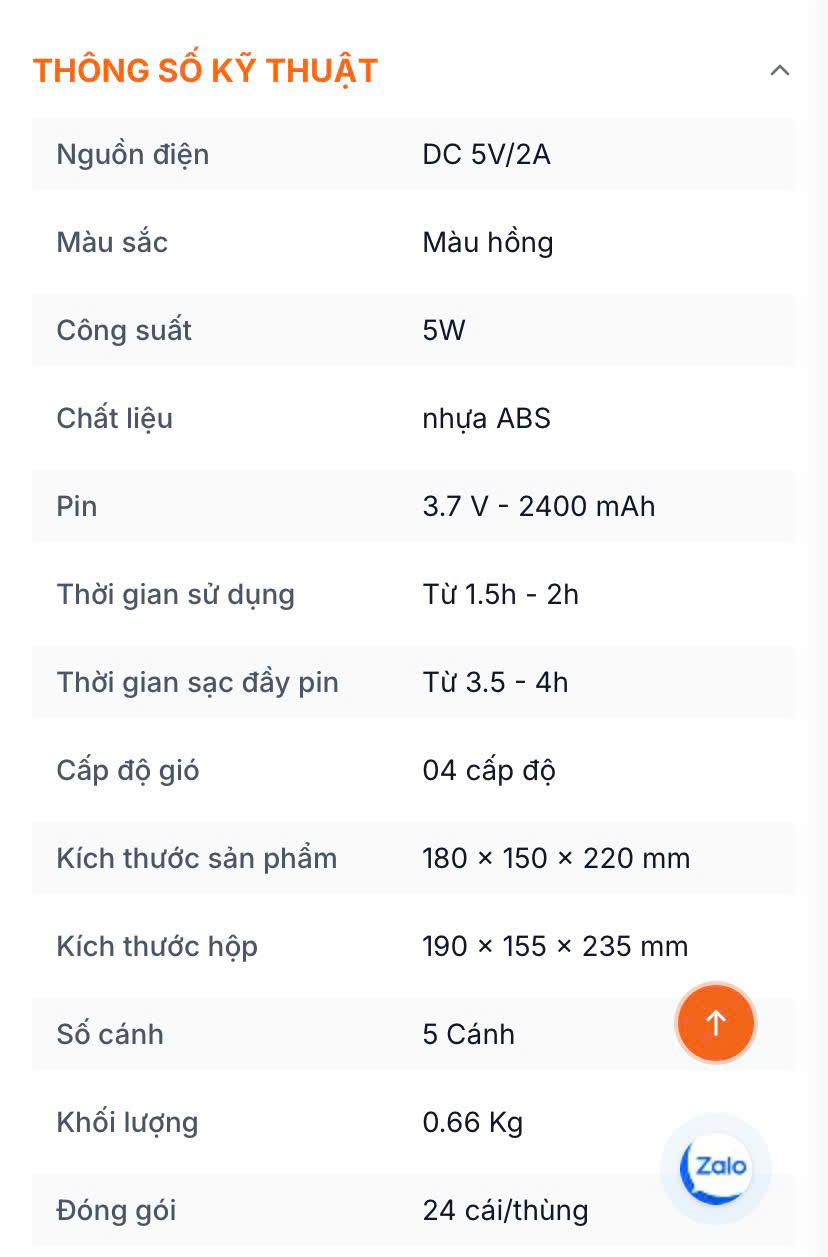Click the 04 cấp độ value
Image resolution: width=828 pixels, height=1257 pixels.
pos(489,770)
